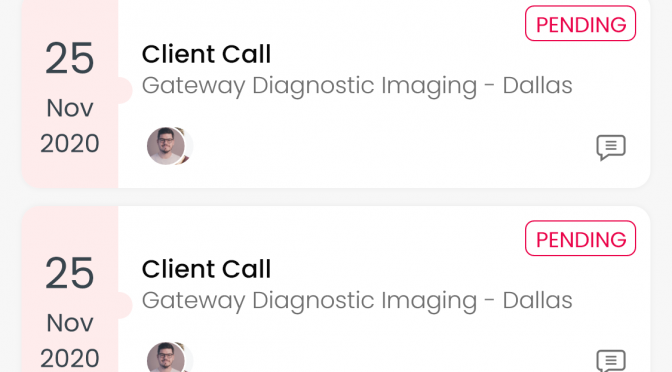Click the Nov month label on upper card
The height and width of the screenshot is (372, 672).
click(70, 108)
